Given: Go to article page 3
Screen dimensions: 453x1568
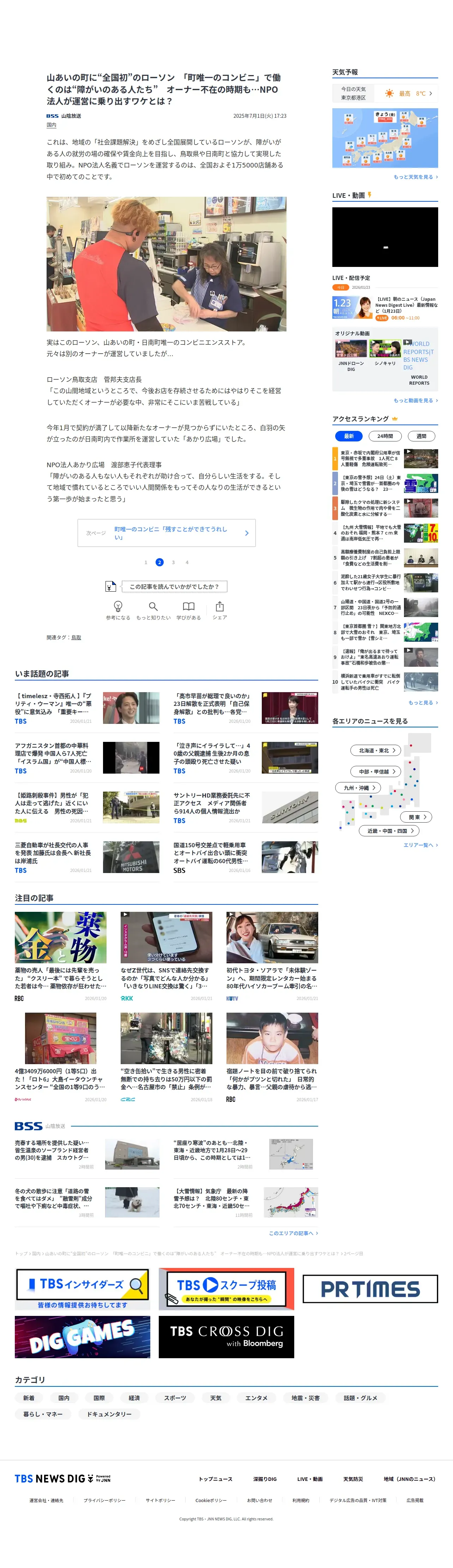Looking at the screenshot, I should coord(173,562).
